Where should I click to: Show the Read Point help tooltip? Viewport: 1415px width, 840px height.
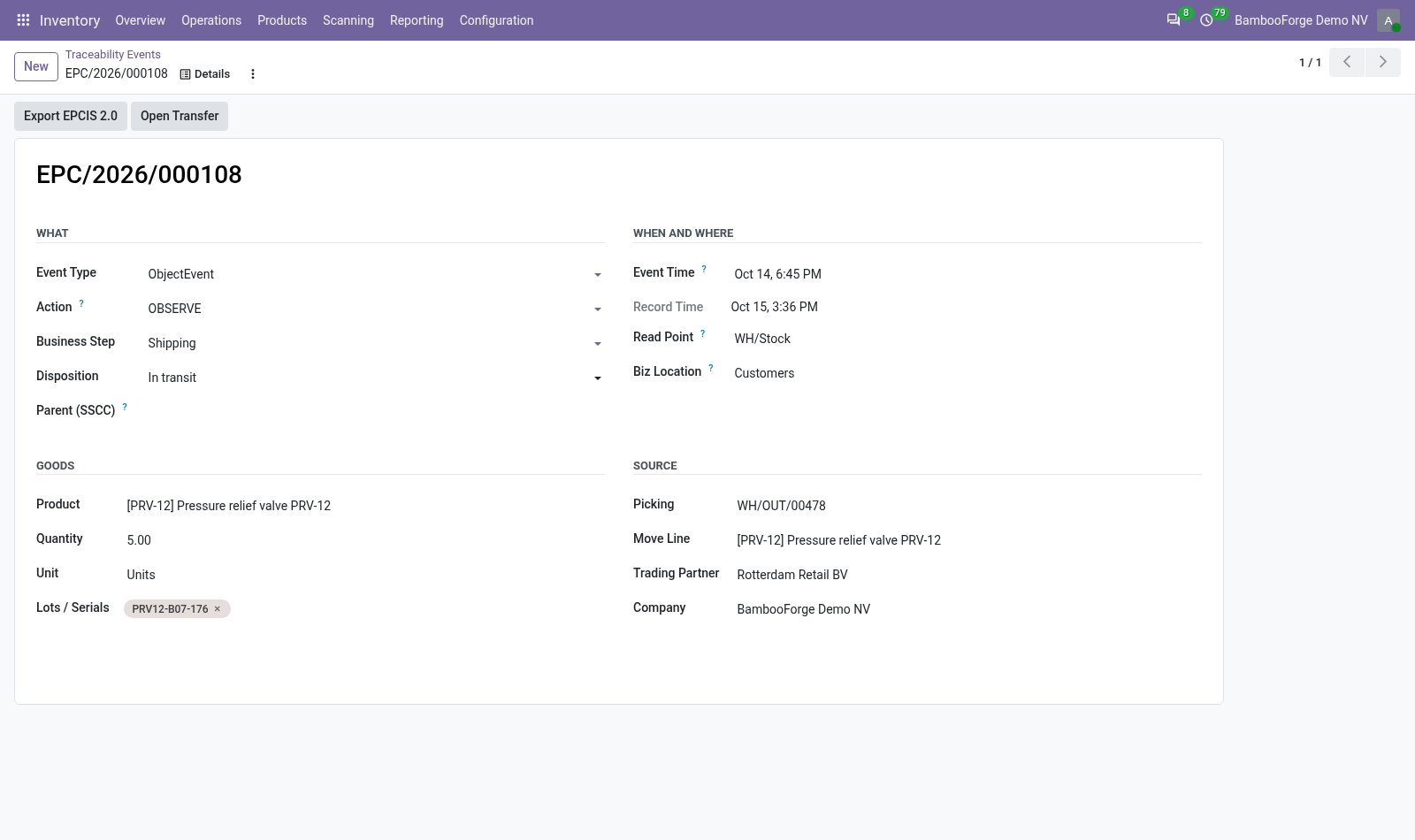703,333
